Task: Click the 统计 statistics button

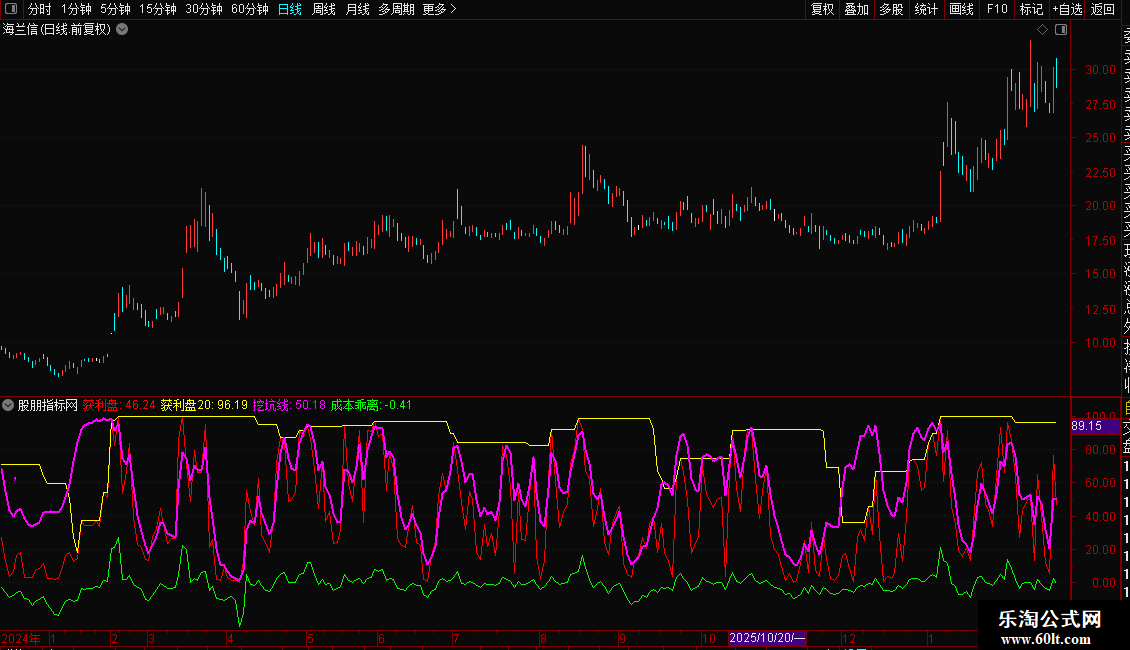Action: pyautogui.click(x=926, y=9)
